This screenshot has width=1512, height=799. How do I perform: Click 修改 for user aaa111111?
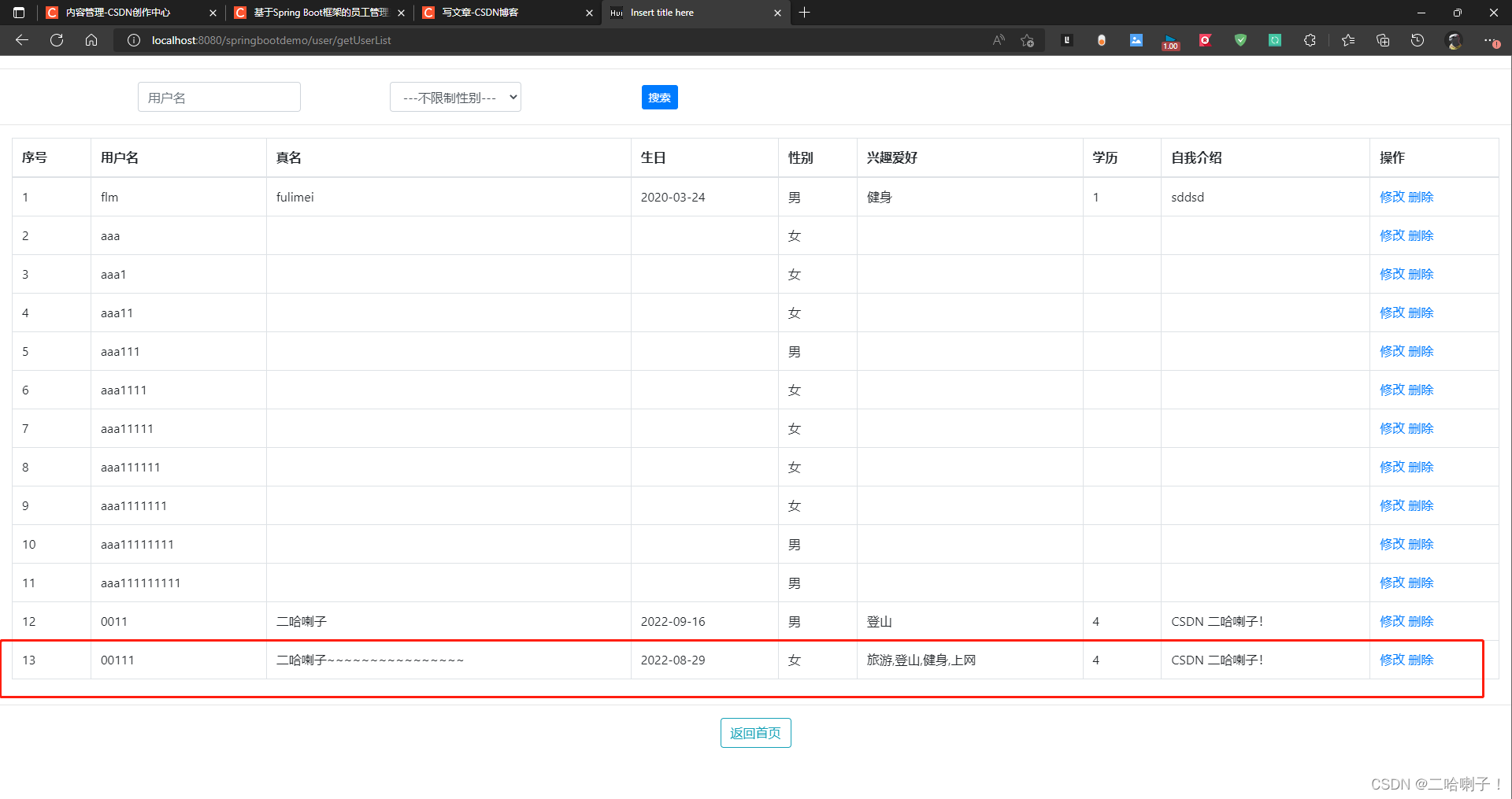1392,467
